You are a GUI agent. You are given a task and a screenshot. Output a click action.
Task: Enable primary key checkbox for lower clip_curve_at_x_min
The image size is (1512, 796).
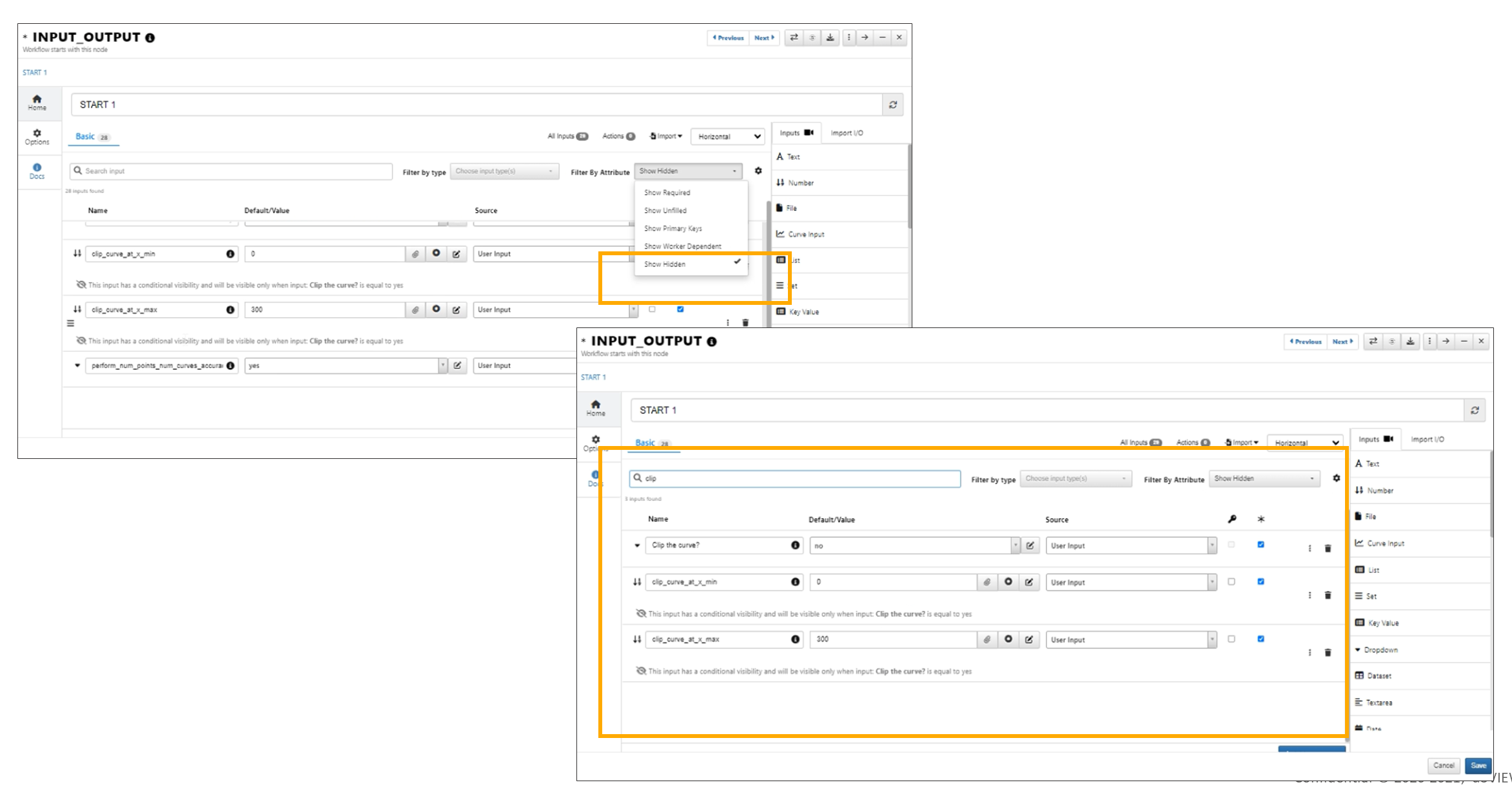point(1231,581)
